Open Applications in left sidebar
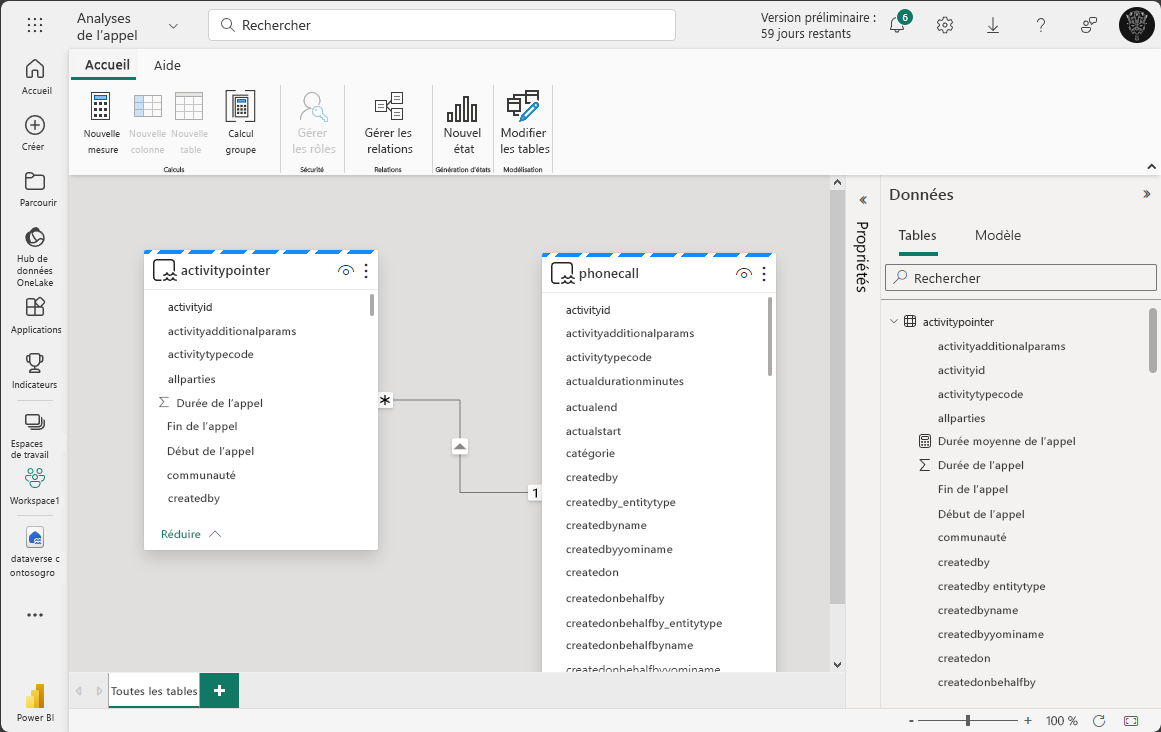 pos(35,316)
